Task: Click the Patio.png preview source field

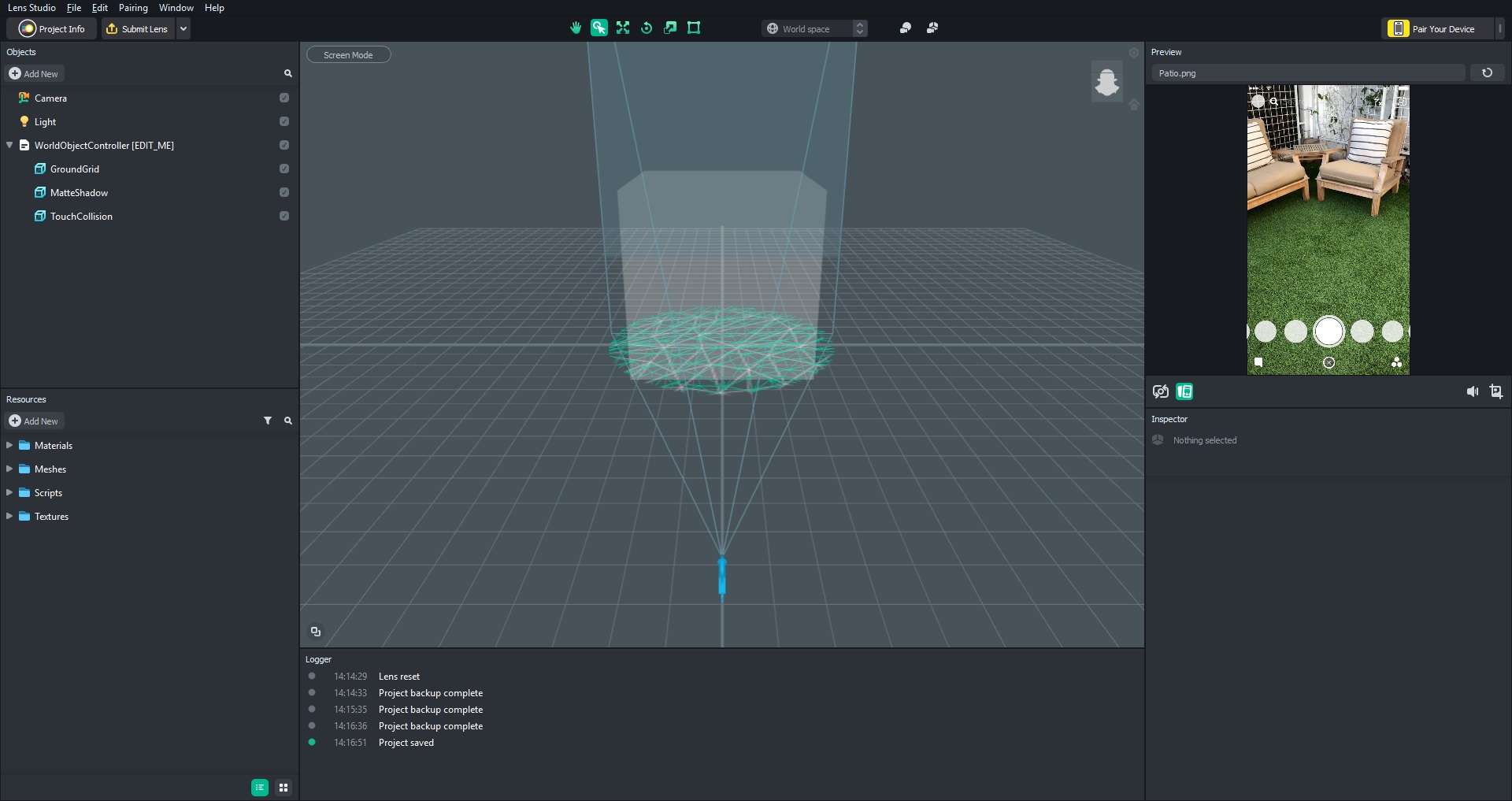Action: [1307, 73]
